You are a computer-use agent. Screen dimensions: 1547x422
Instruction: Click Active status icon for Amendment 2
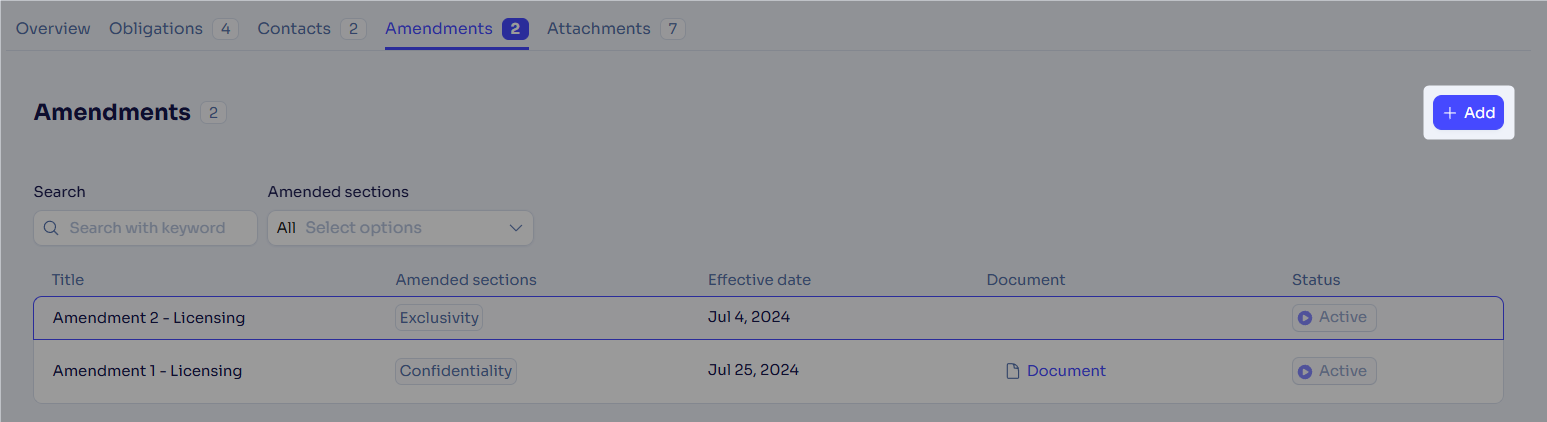tap(1305, 318)
